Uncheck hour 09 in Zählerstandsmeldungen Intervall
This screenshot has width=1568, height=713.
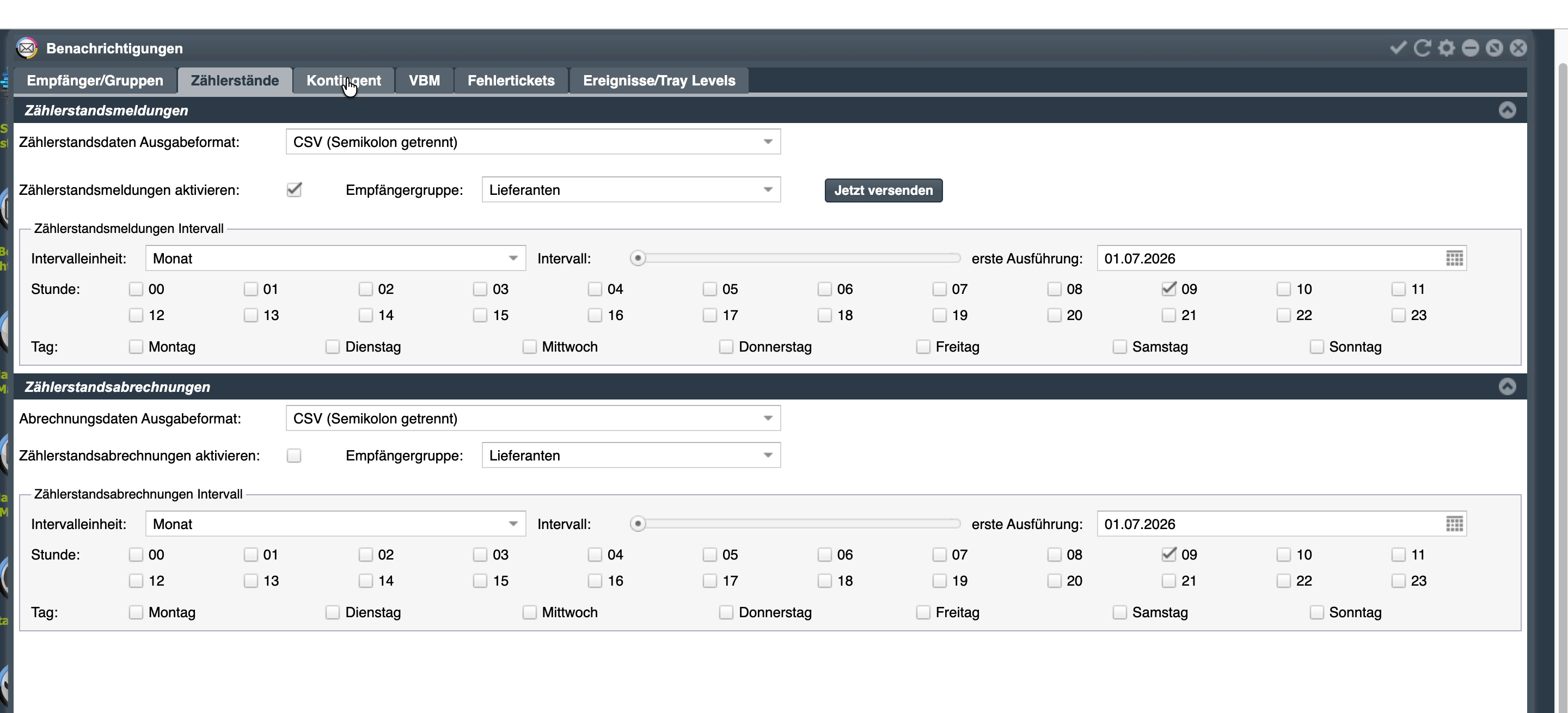(x=1169, y=289)
